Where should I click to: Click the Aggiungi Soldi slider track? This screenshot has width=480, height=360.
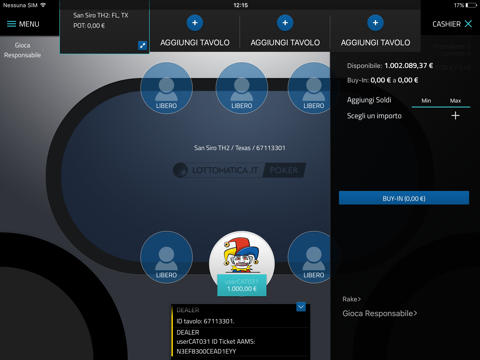(441, 107)
